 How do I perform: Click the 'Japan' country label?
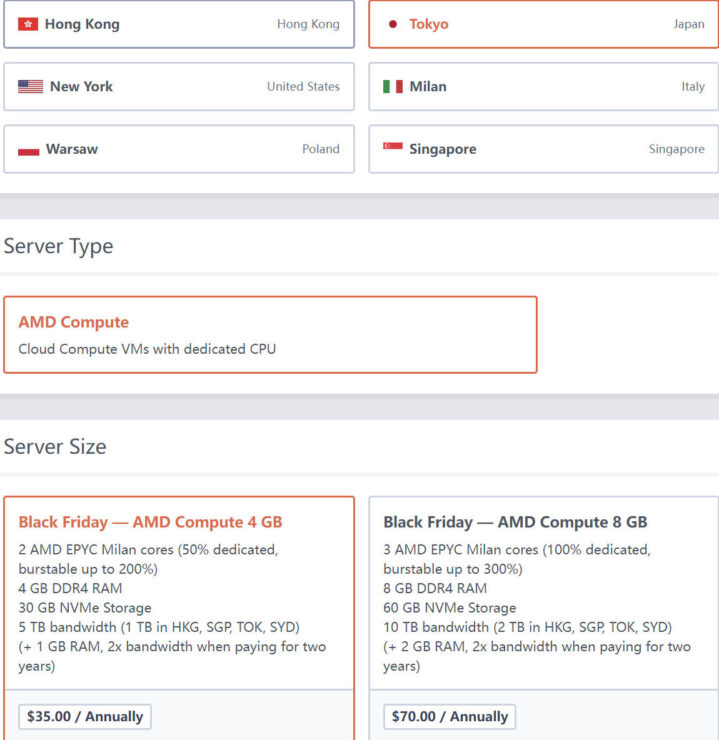(x=689, y=24)
